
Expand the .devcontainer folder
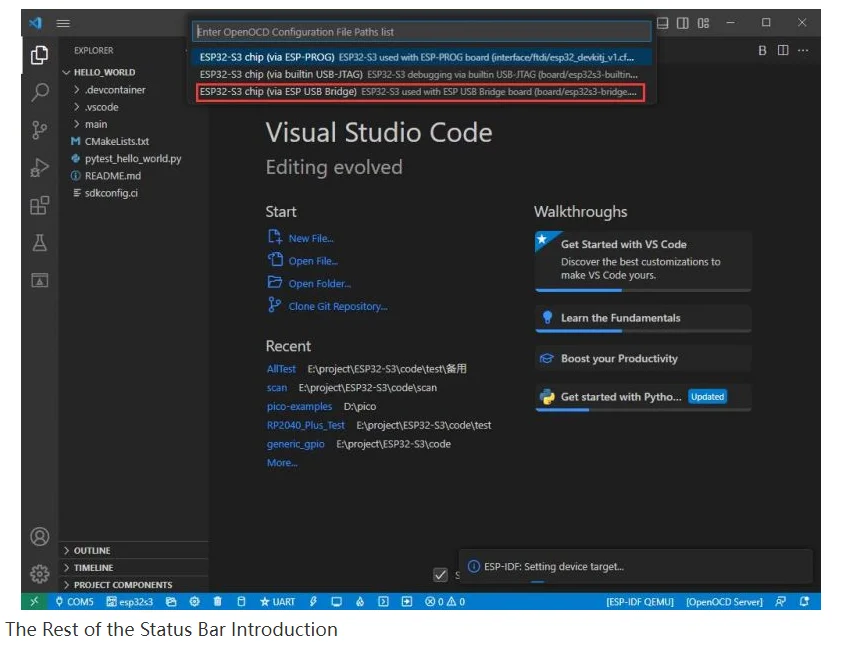[115, 90]
